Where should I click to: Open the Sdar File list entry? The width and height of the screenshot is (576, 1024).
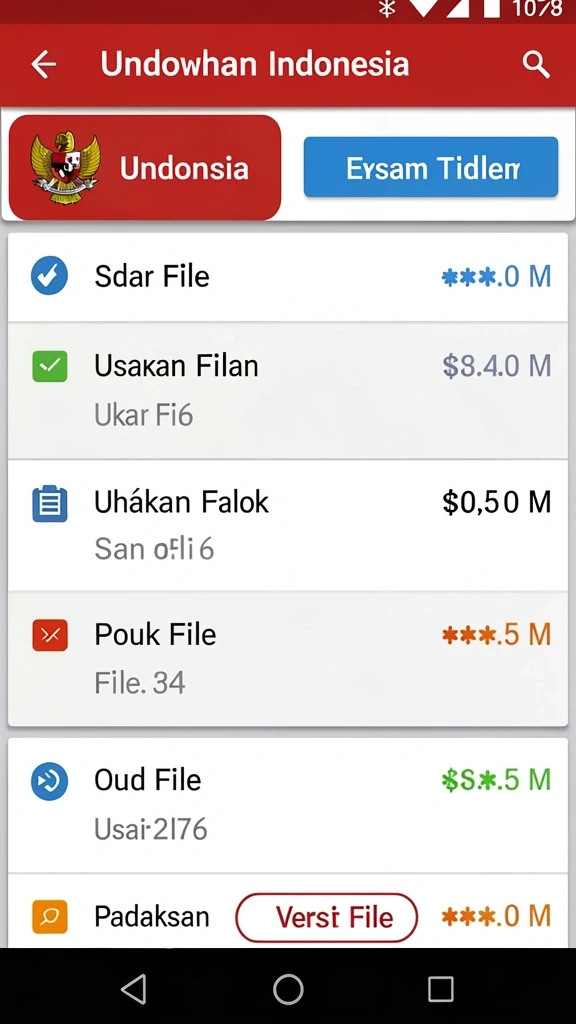pos(288,277)
